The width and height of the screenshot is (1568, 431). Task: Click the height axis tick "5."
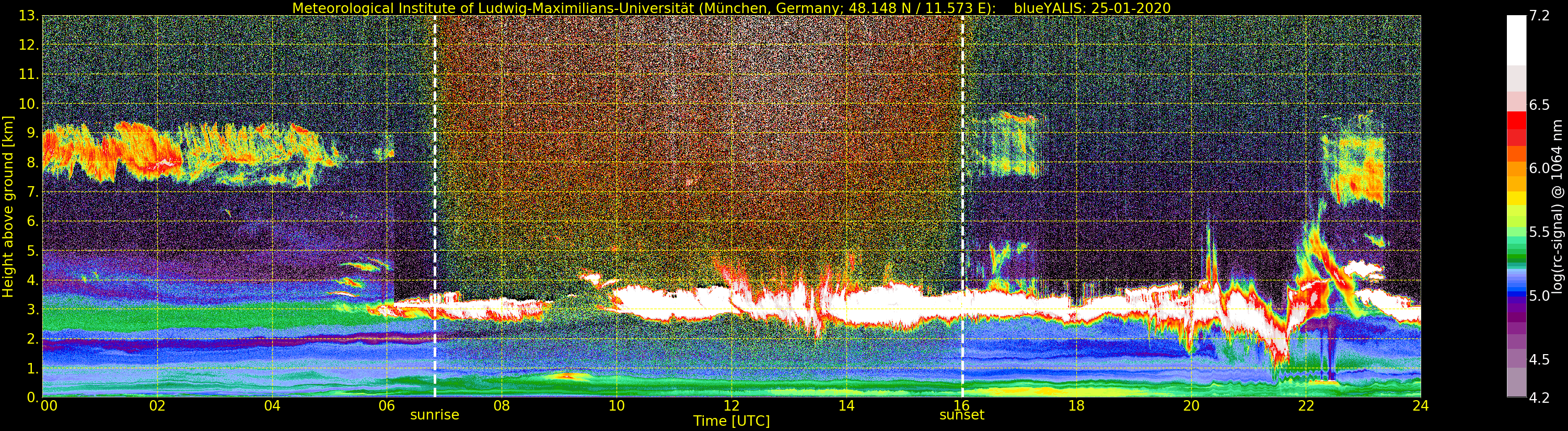[33, 251]
